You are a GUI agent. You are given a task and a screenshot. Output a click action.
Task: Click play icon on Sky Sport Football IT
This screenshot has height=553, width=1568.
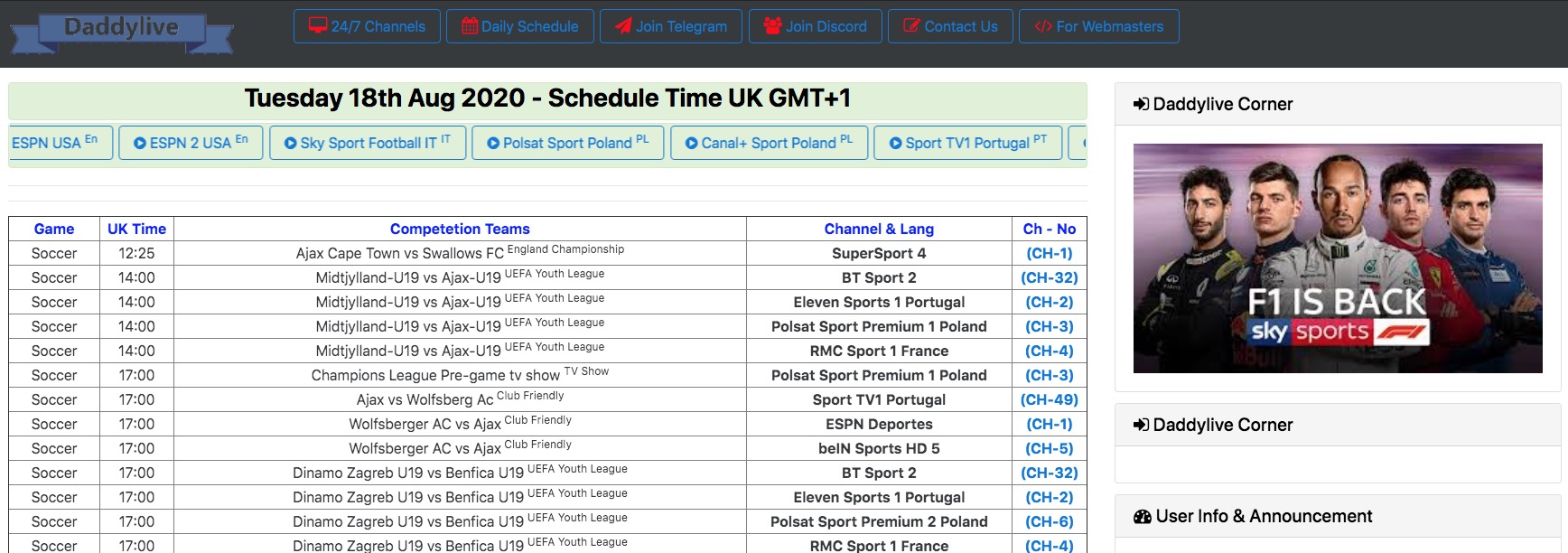coord(291,143)
